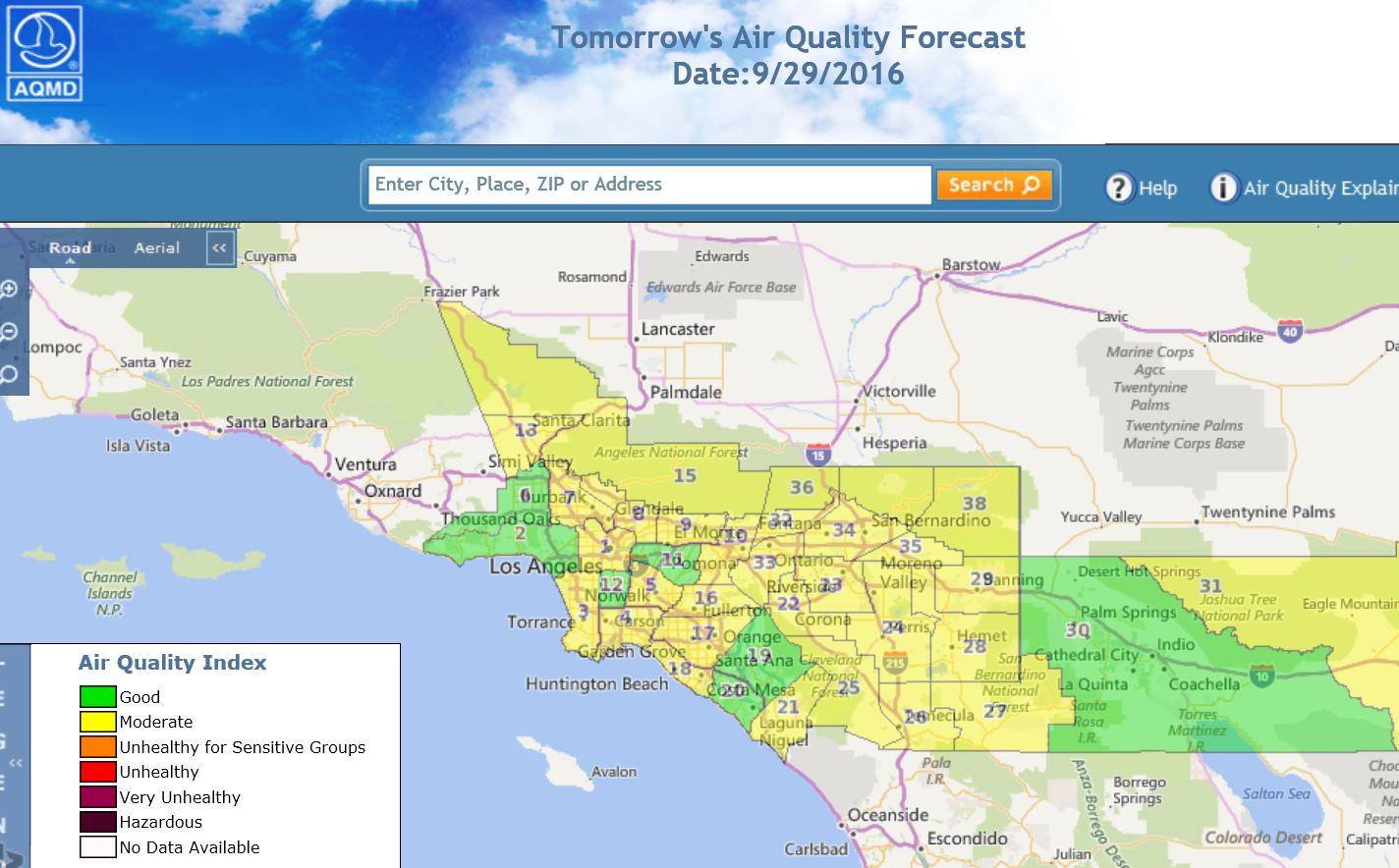1399x868 pixels.
Task: Open Help via question mark icon
Action: pyautogui.click(x=1119, y=188)
